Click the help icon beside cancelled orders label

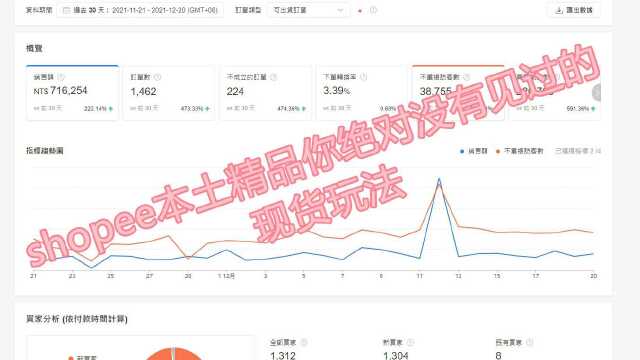(273, 77)
